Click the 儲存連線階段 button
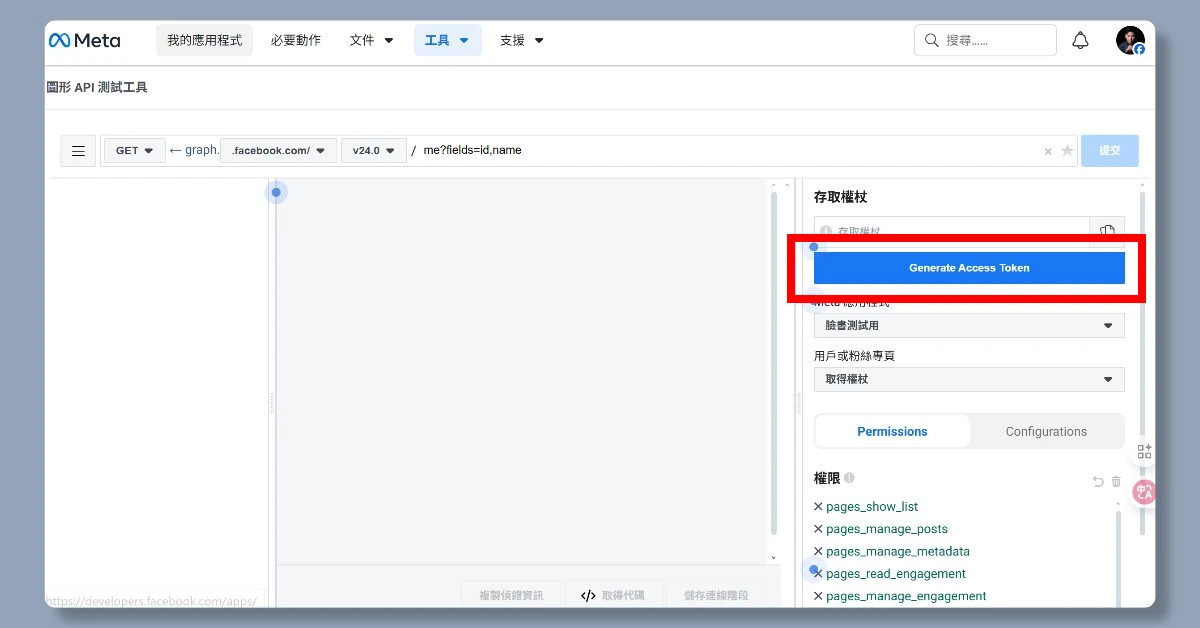 pyautogui.click(x=717, y=595)
